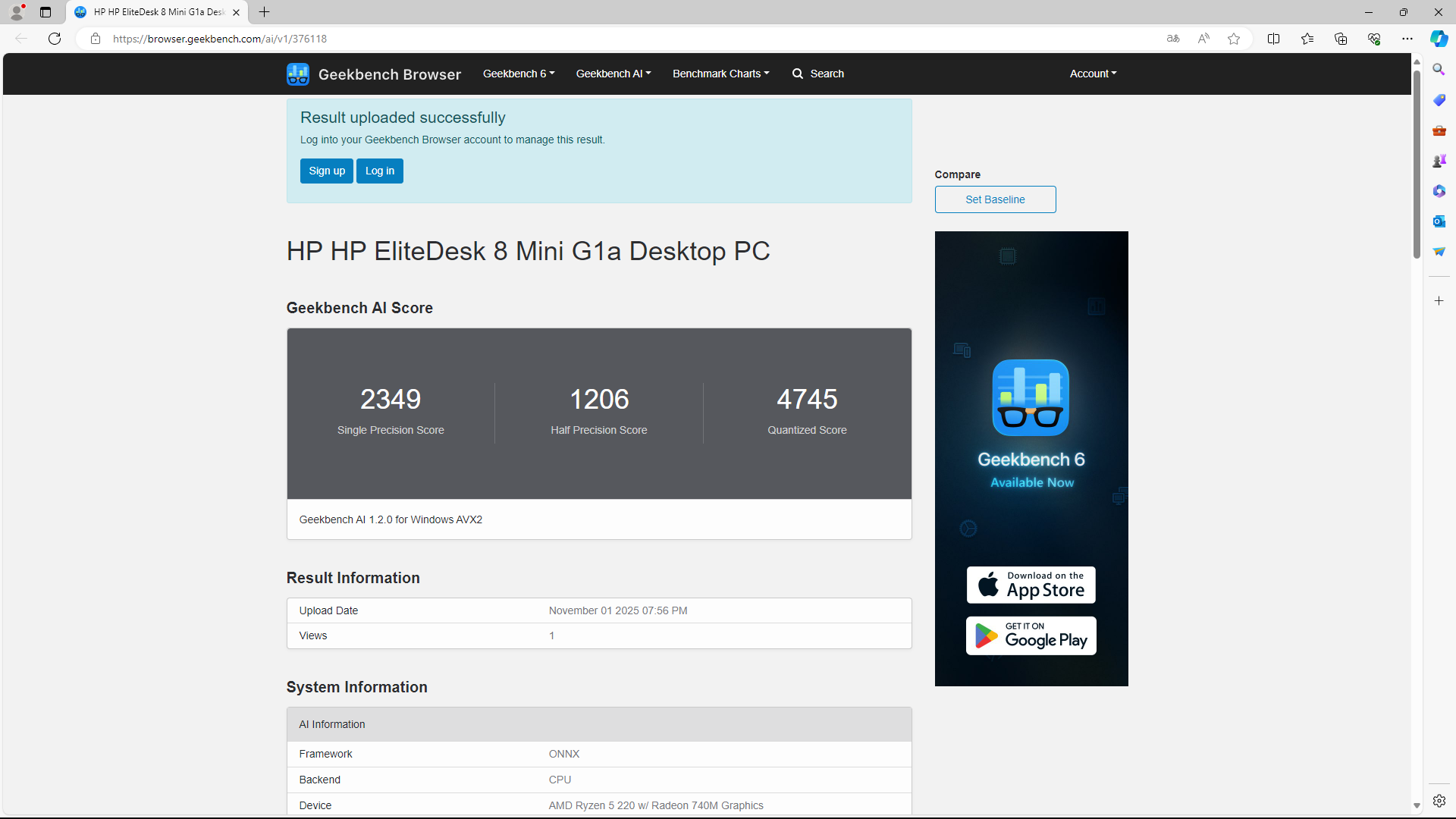
Task: Open the Geekbench AI dropdown
Action: coord(613,74)
